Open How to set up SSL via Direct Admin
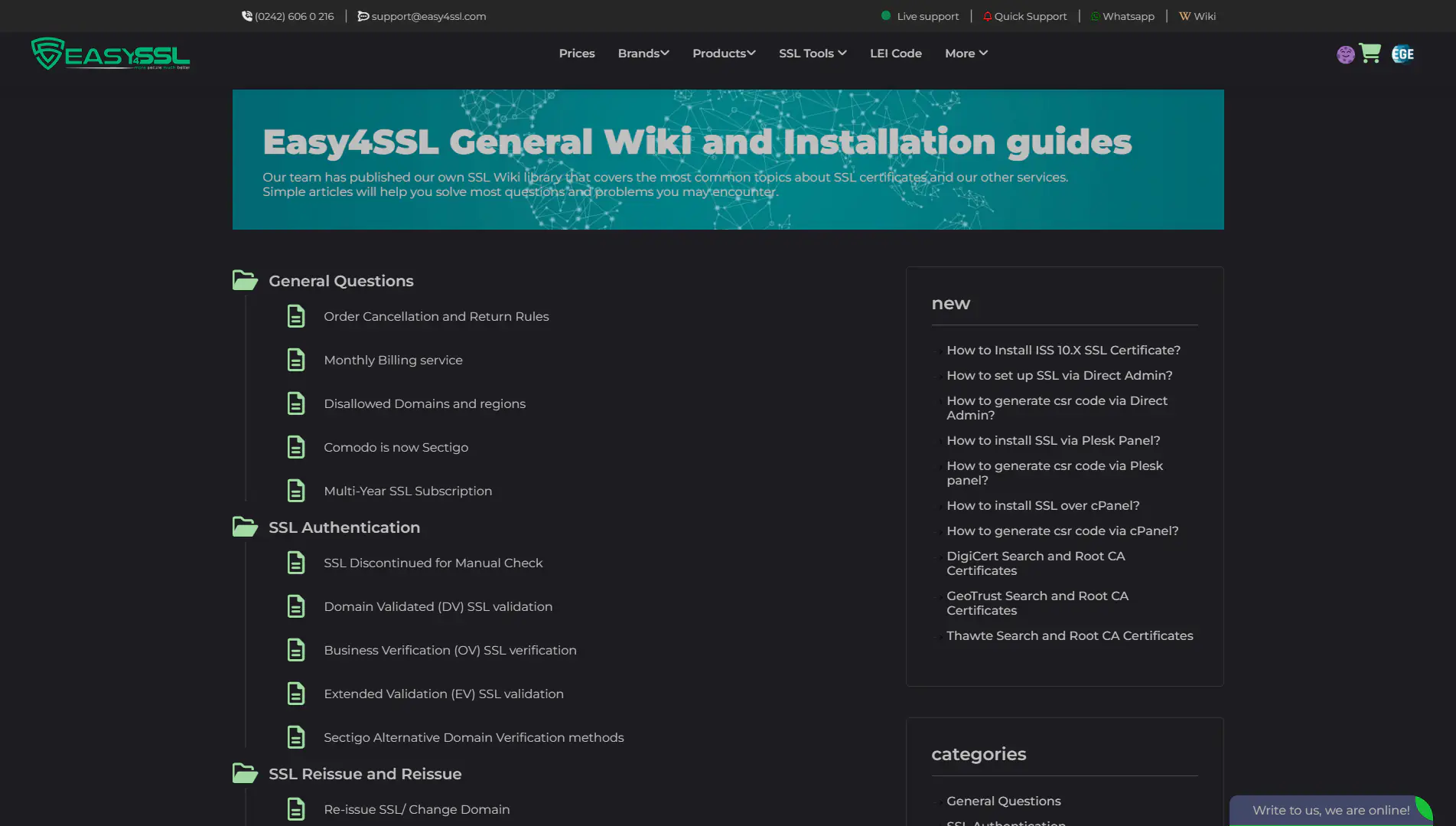The image size is (1456, 826). [x=1059, y=375]
